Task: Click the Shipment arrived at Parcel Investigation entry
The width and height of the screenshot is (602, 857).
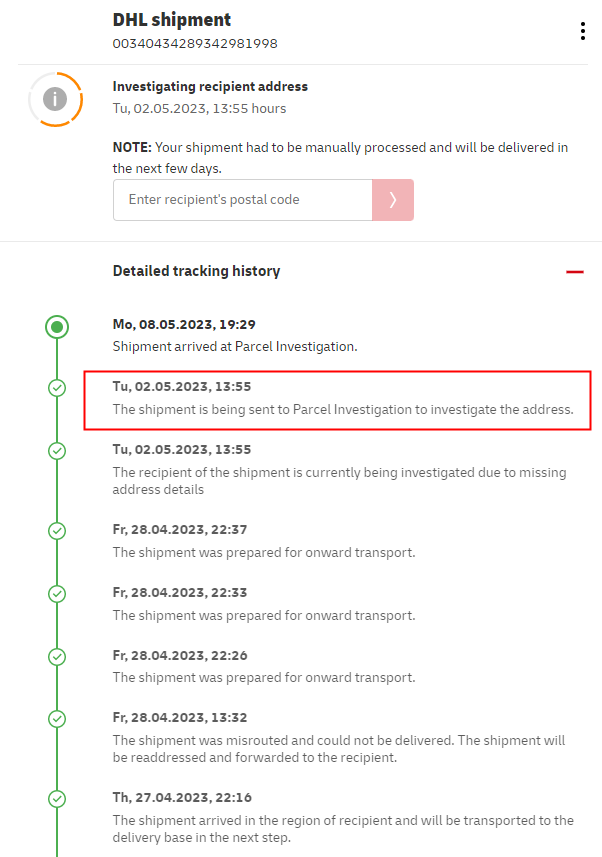Action: (235, 346)
